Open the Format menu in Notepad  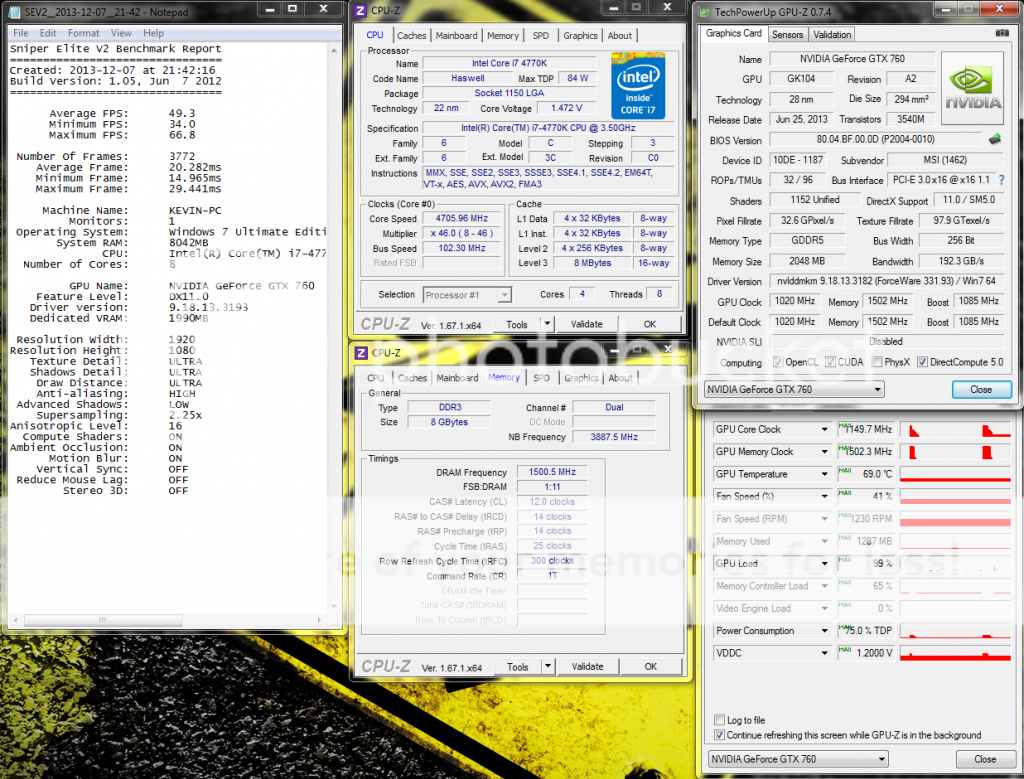click(x=83, y=33)
